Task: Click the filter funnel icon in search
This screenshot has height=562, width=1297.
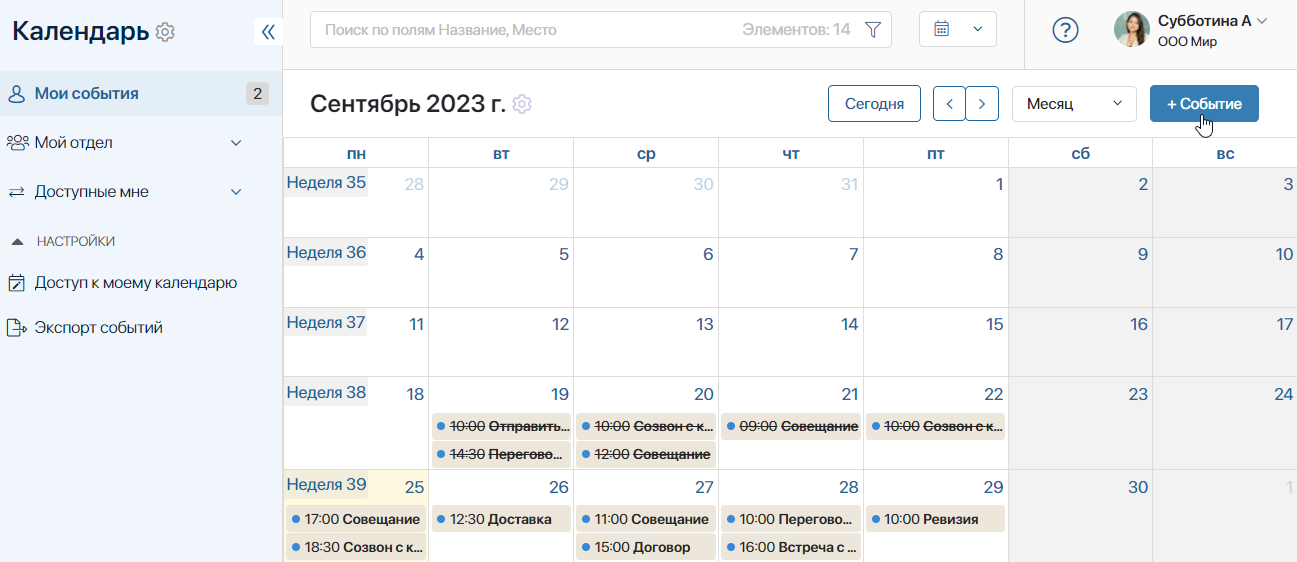Action: [x=872, y=30]
